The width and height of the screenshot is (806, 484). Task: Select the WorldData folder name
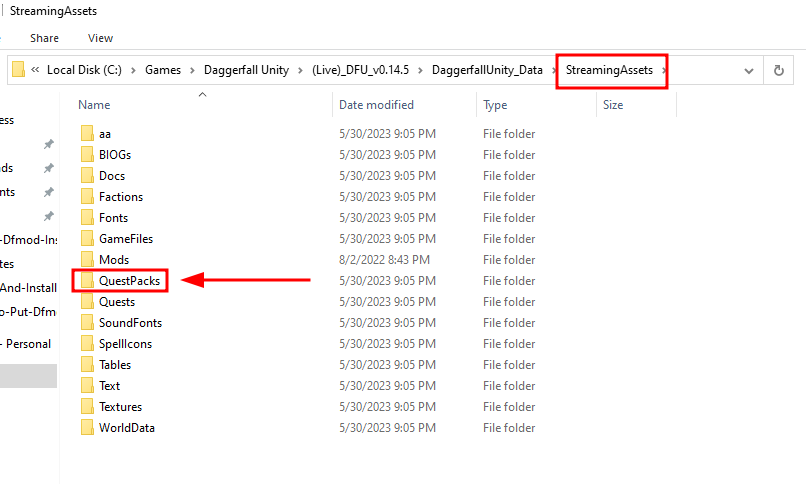[127, 427]
